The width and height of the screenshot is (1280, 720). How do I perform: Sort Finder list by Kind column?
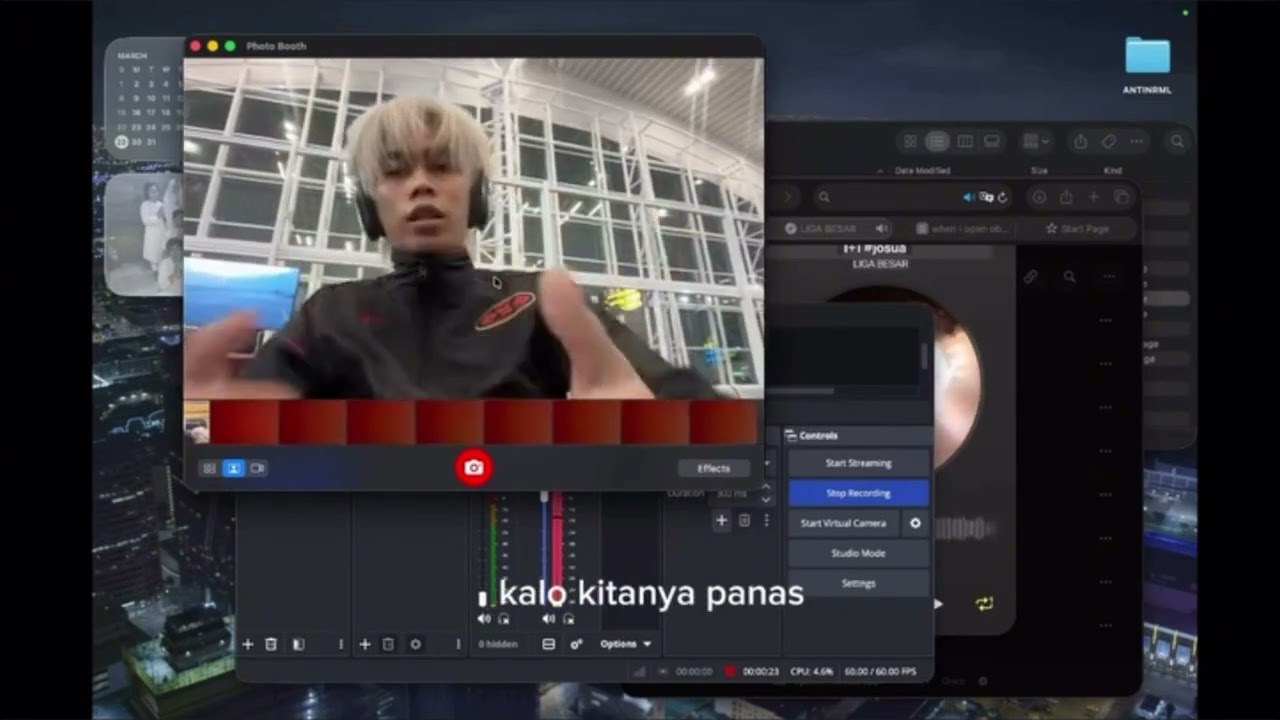1112,171
